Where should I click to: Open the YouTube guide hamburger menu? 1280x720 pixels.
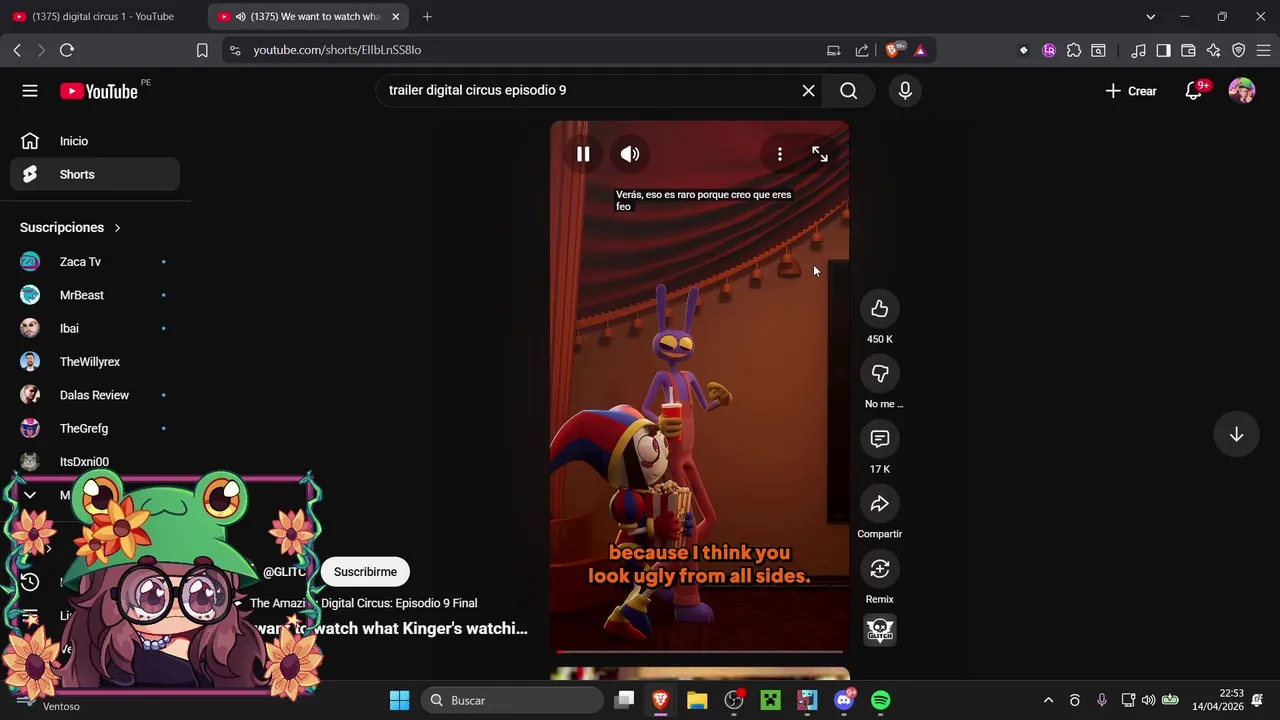click(30, 91)
